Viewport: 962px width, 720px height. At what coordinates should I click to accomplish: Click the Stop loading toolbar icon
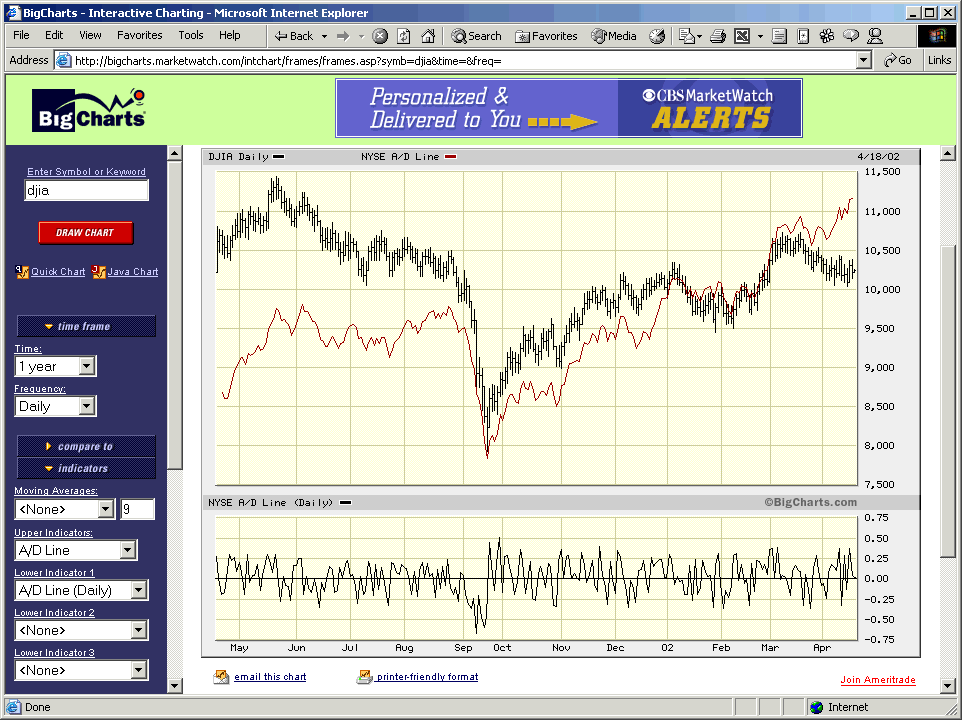pos(380,36)
